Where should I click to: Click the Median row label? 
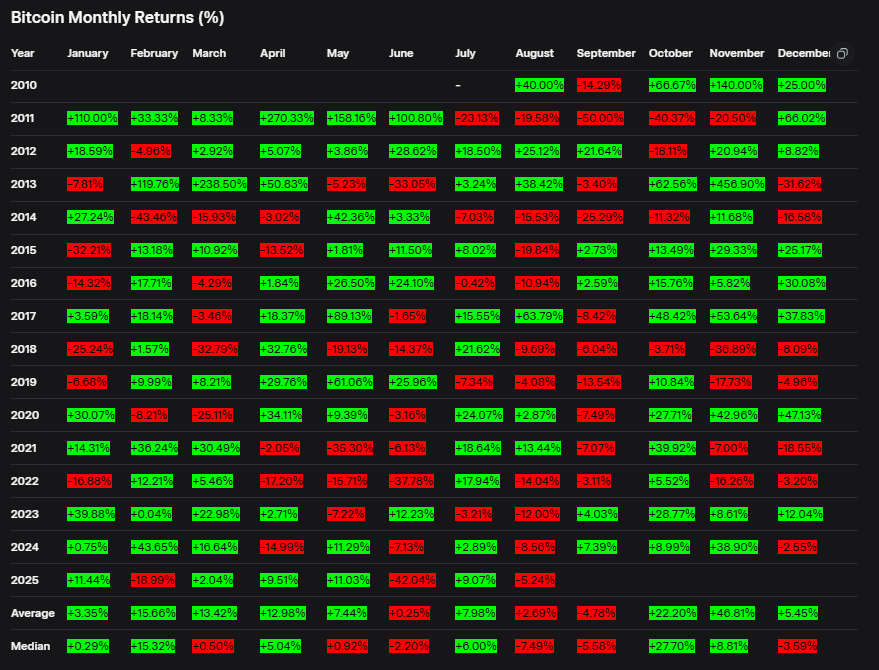pos(30,646)
